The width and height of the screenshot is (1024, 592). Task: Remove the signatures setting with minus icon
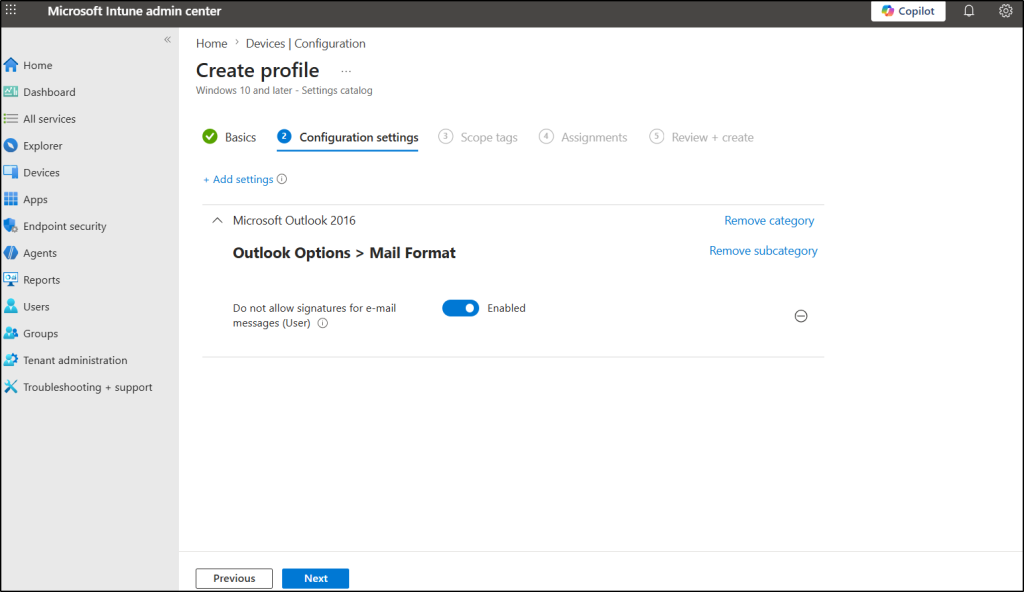pos(801,316)
